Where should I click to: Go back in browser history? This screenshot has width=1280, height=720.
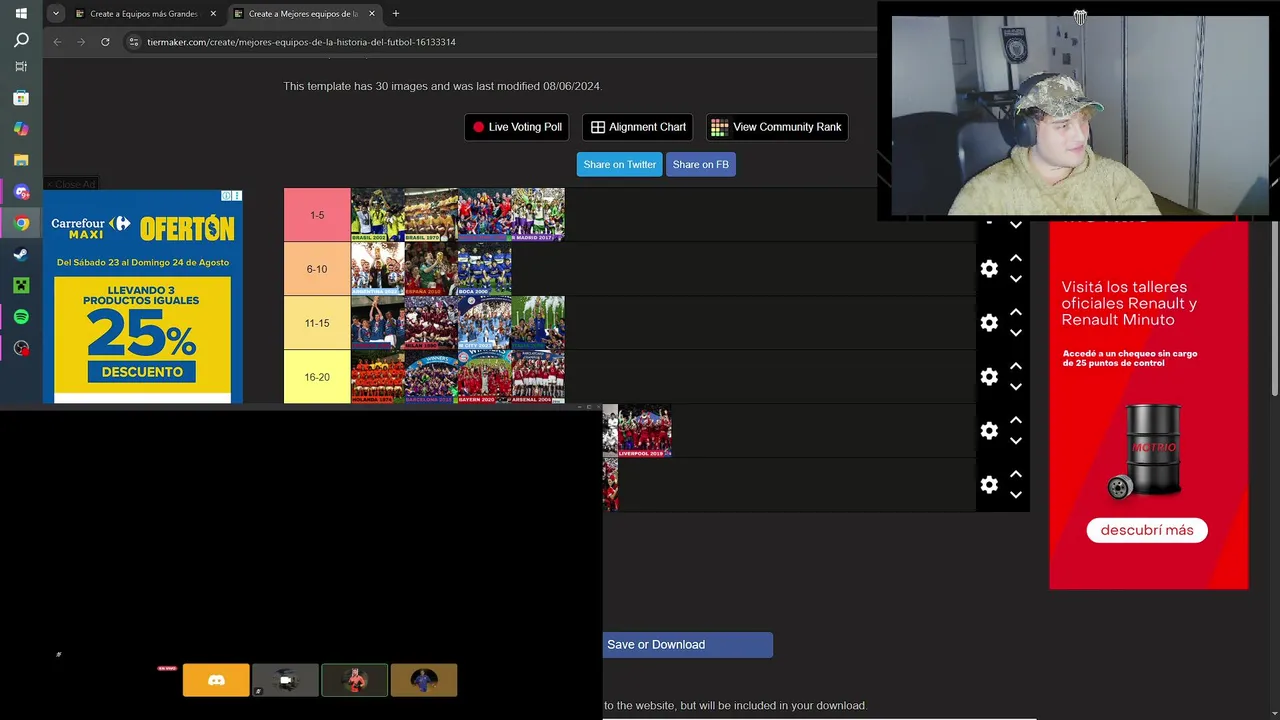tap(57, 42)
